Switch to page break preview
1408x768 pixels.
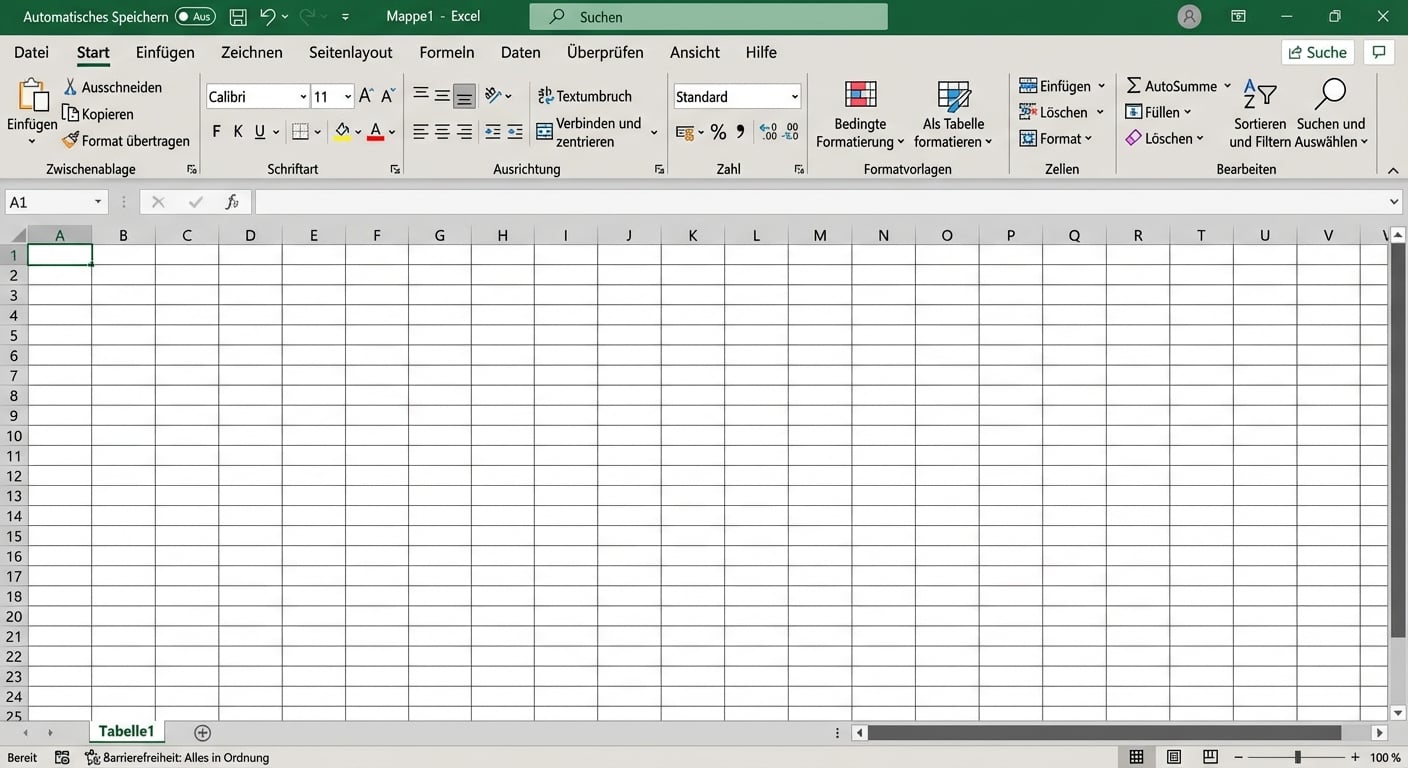click(1210, 757)
